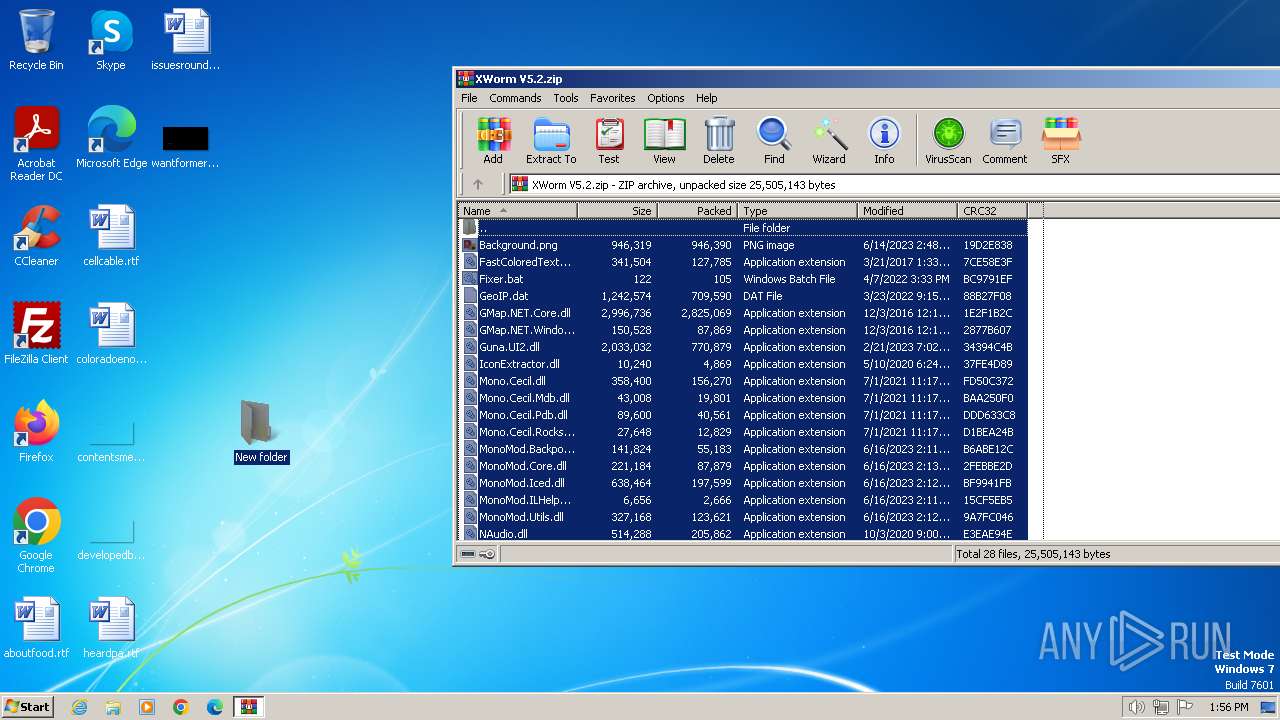Select GeoIP.dat file row
Viewport: 1280px width, 720px height.
[743, 296]
